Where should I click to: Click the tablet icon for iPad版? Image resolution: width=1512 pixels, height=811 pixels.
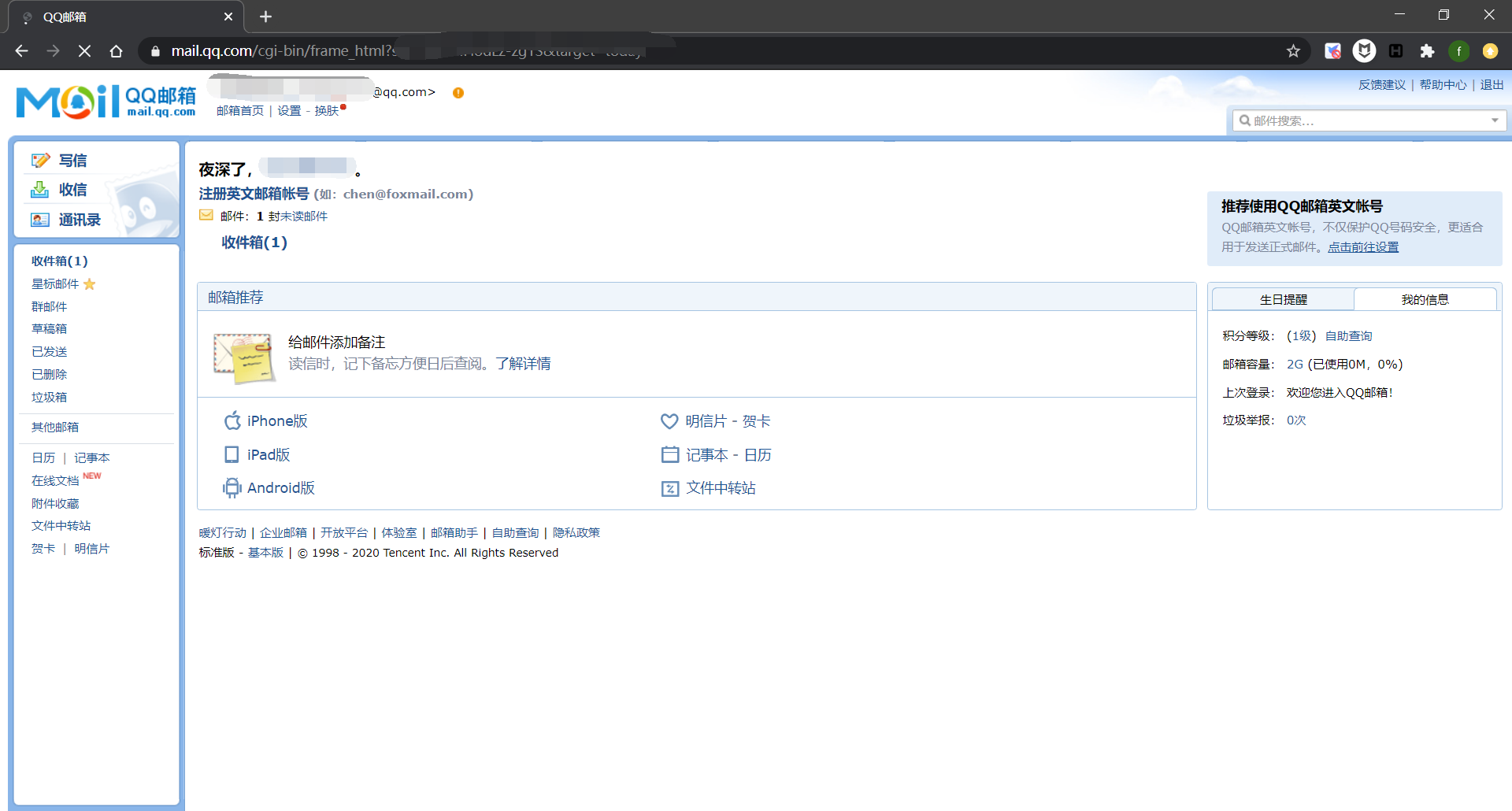232,454
